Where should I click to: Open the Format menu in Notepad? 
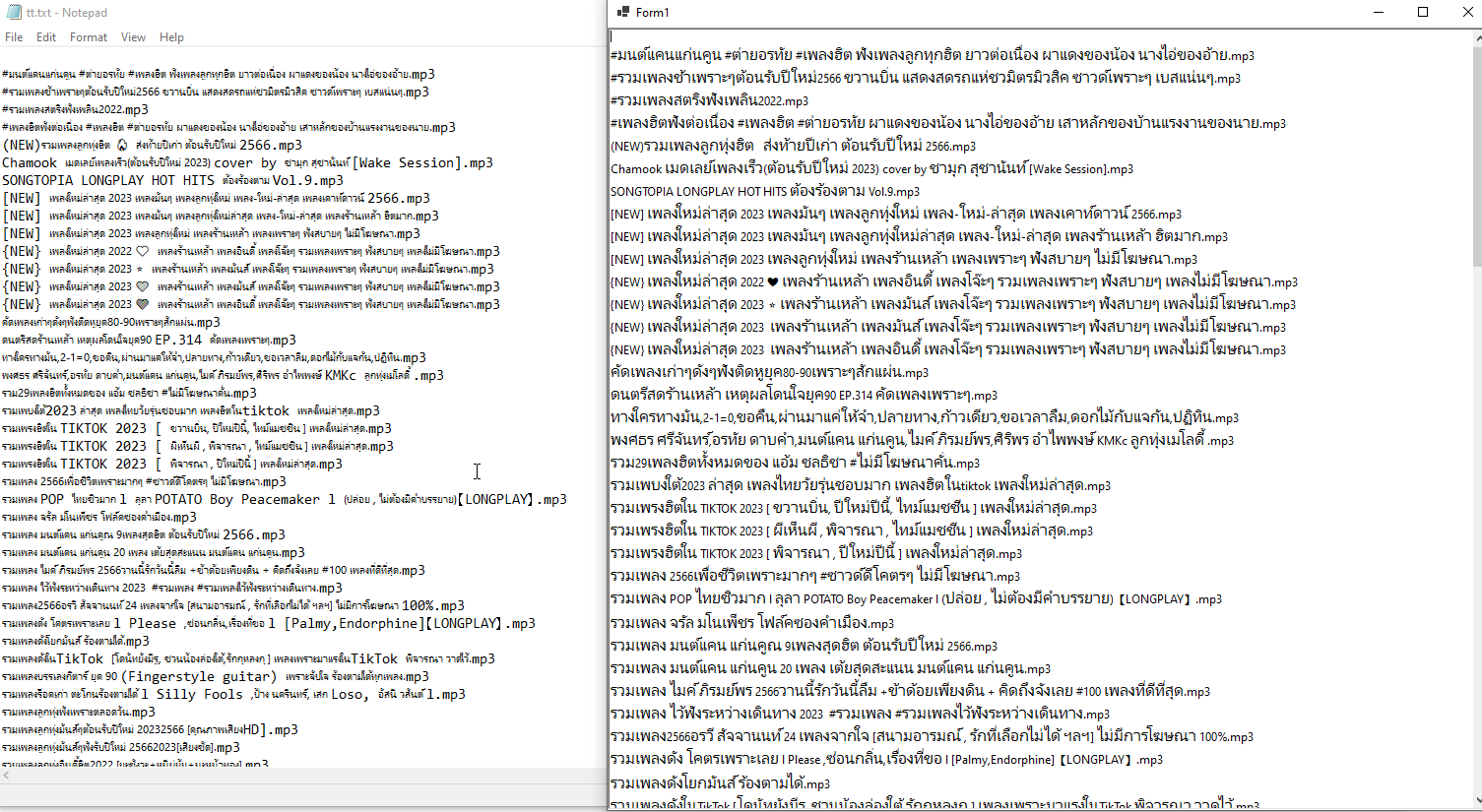coord(89,37)
